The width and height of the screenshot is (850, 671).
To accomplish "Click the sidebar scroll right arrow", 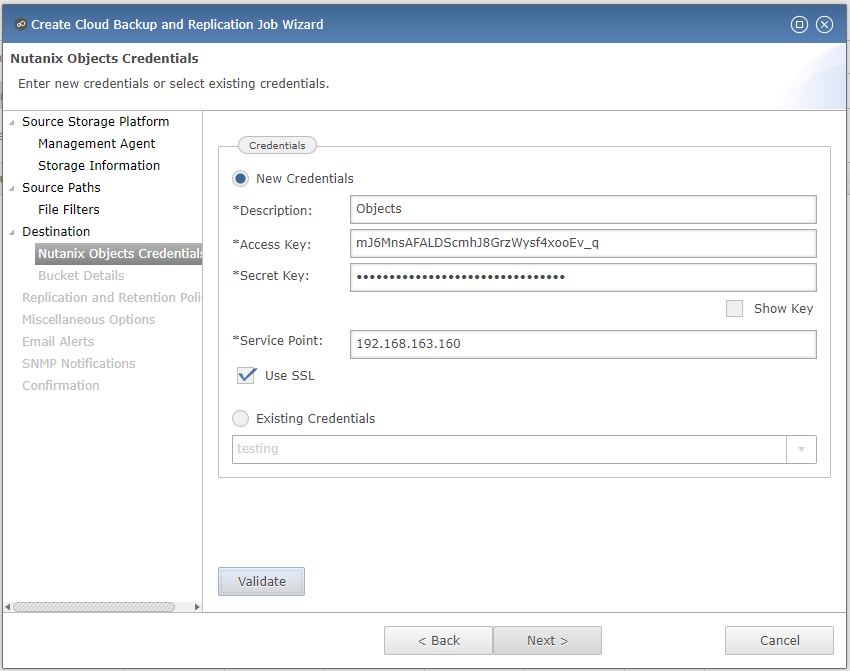I will tap(197, 607).
